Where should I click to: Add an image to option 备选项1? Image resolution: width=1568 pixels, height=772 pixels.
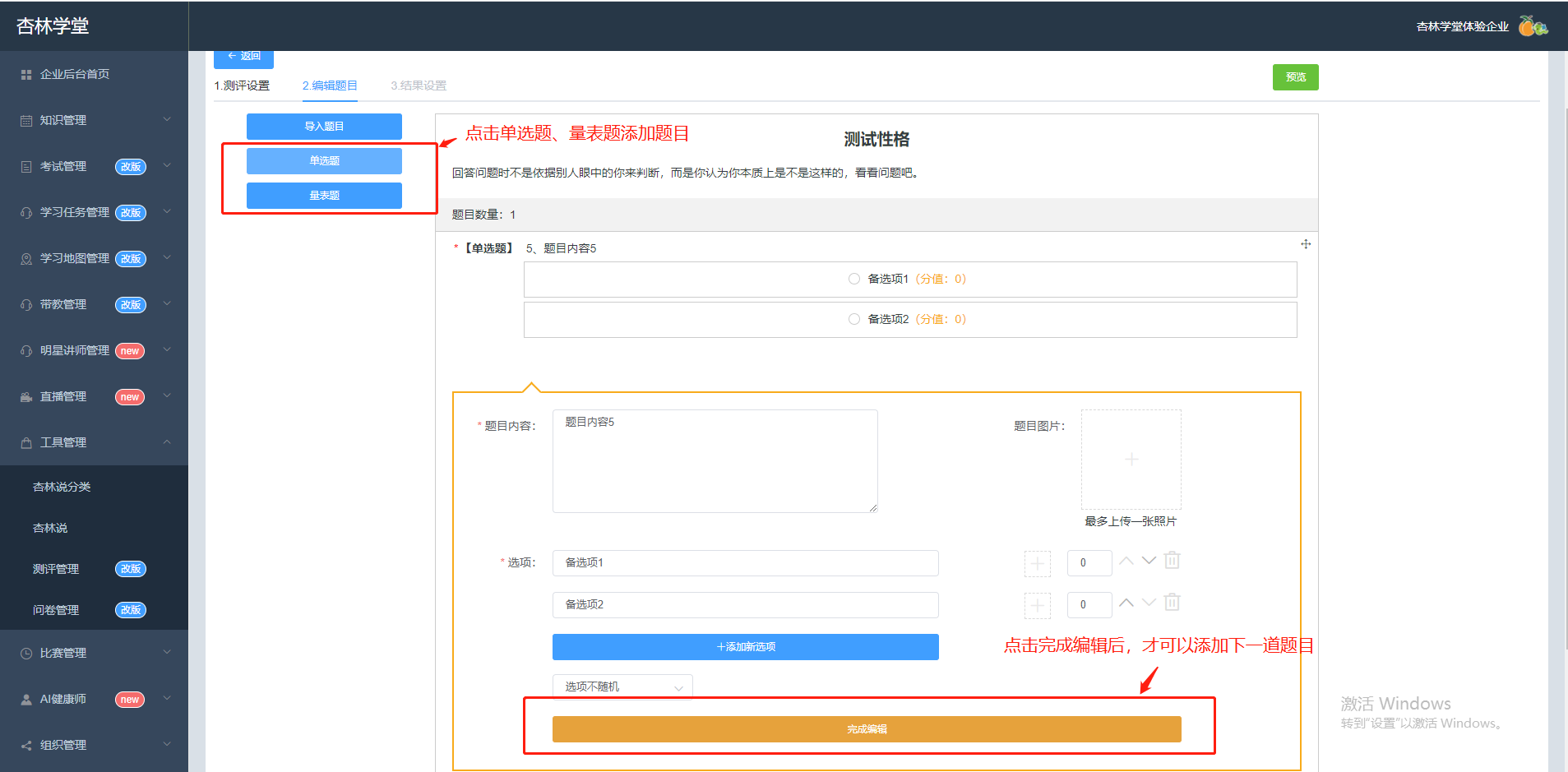coord(1038,563)
